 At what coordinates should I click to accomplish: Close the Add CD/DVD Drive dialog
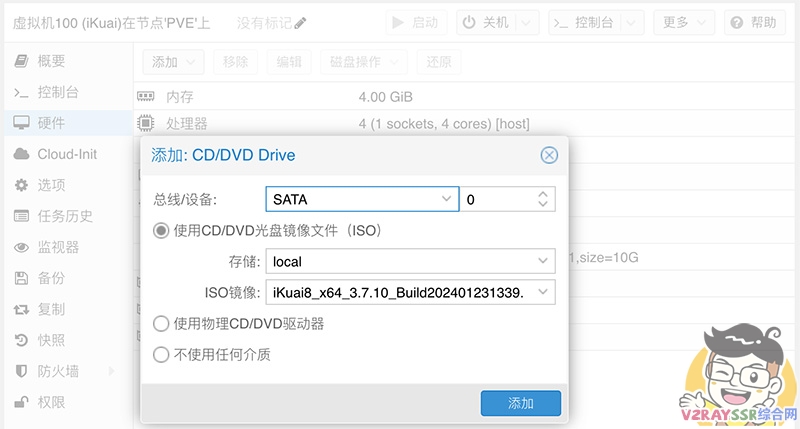549,155
